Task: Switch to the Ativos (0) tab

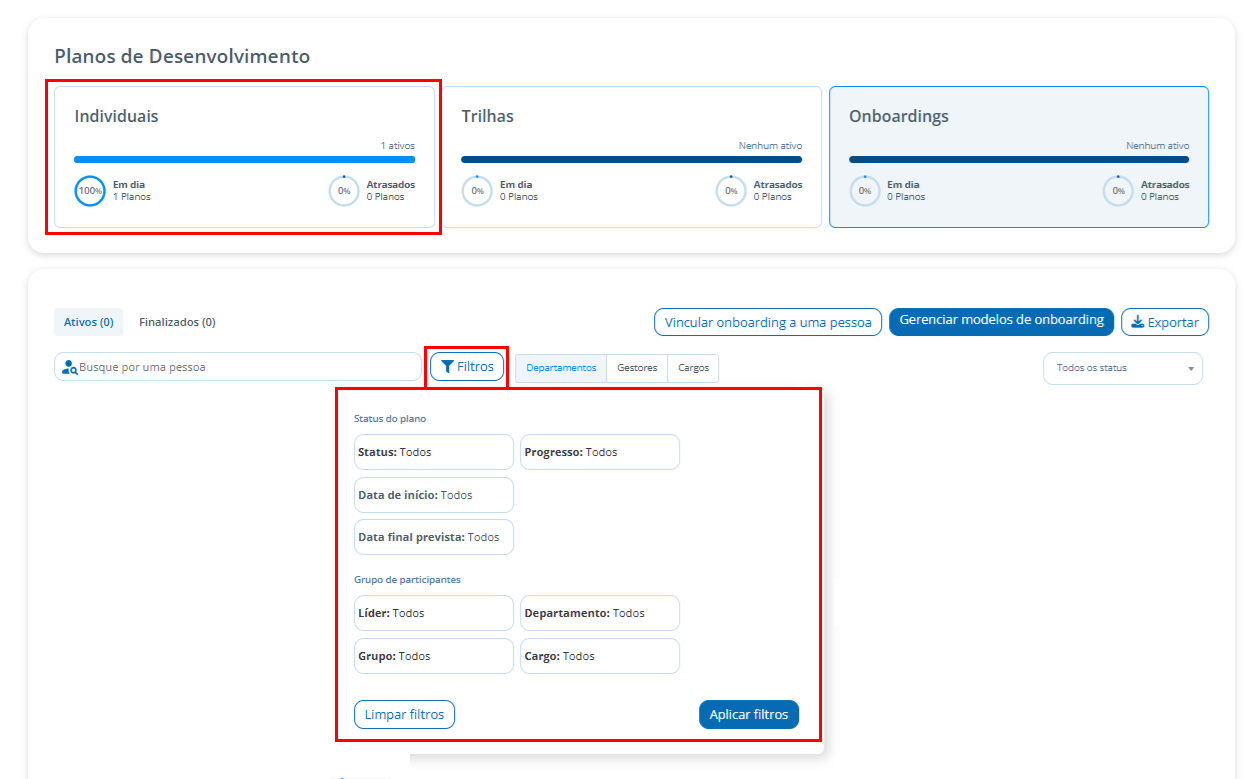Action: [88, 322]
